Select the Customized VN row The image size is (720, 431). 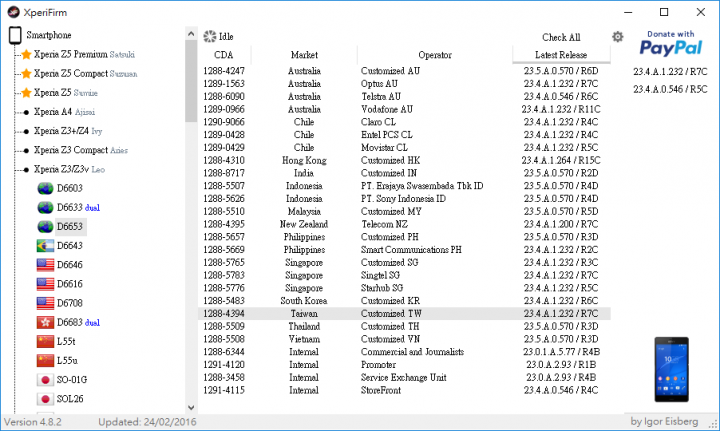(405, 339)
